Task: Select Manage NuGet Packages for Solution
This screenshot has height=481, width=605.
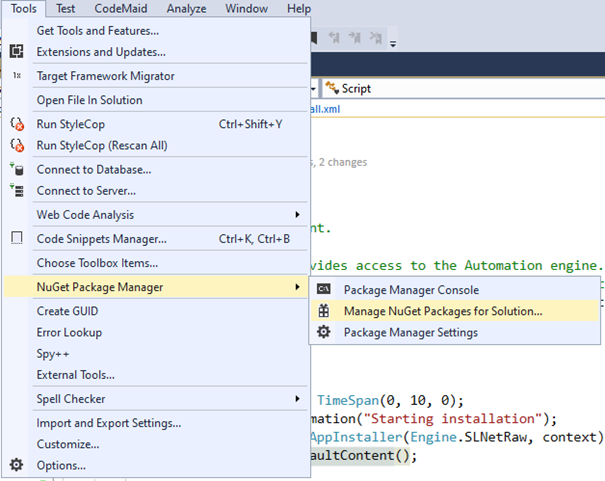Action: [x=455, y=311]
